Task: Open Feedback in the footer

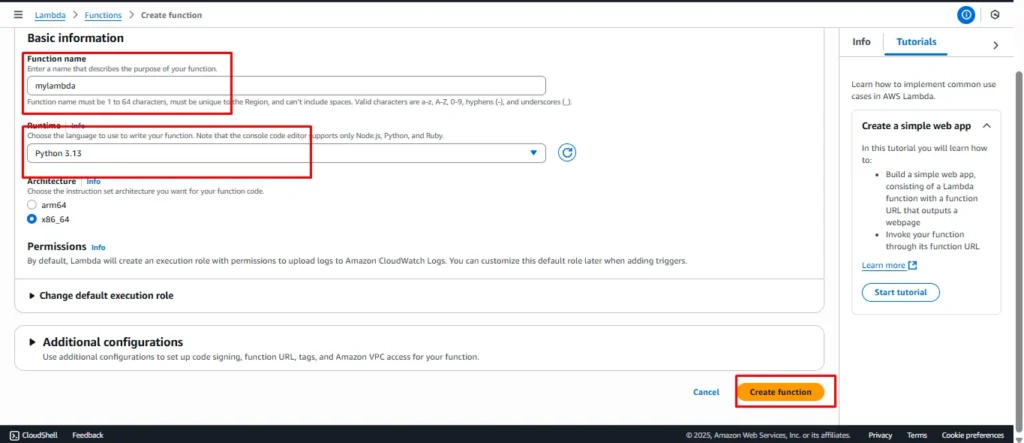Action: pyautogui.click(x=88, y=435)
